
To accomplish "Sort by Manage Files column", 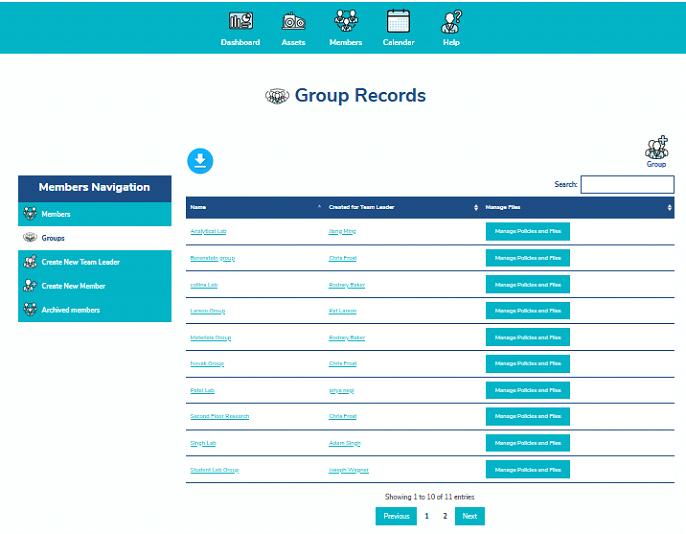I will click(577, 207).
